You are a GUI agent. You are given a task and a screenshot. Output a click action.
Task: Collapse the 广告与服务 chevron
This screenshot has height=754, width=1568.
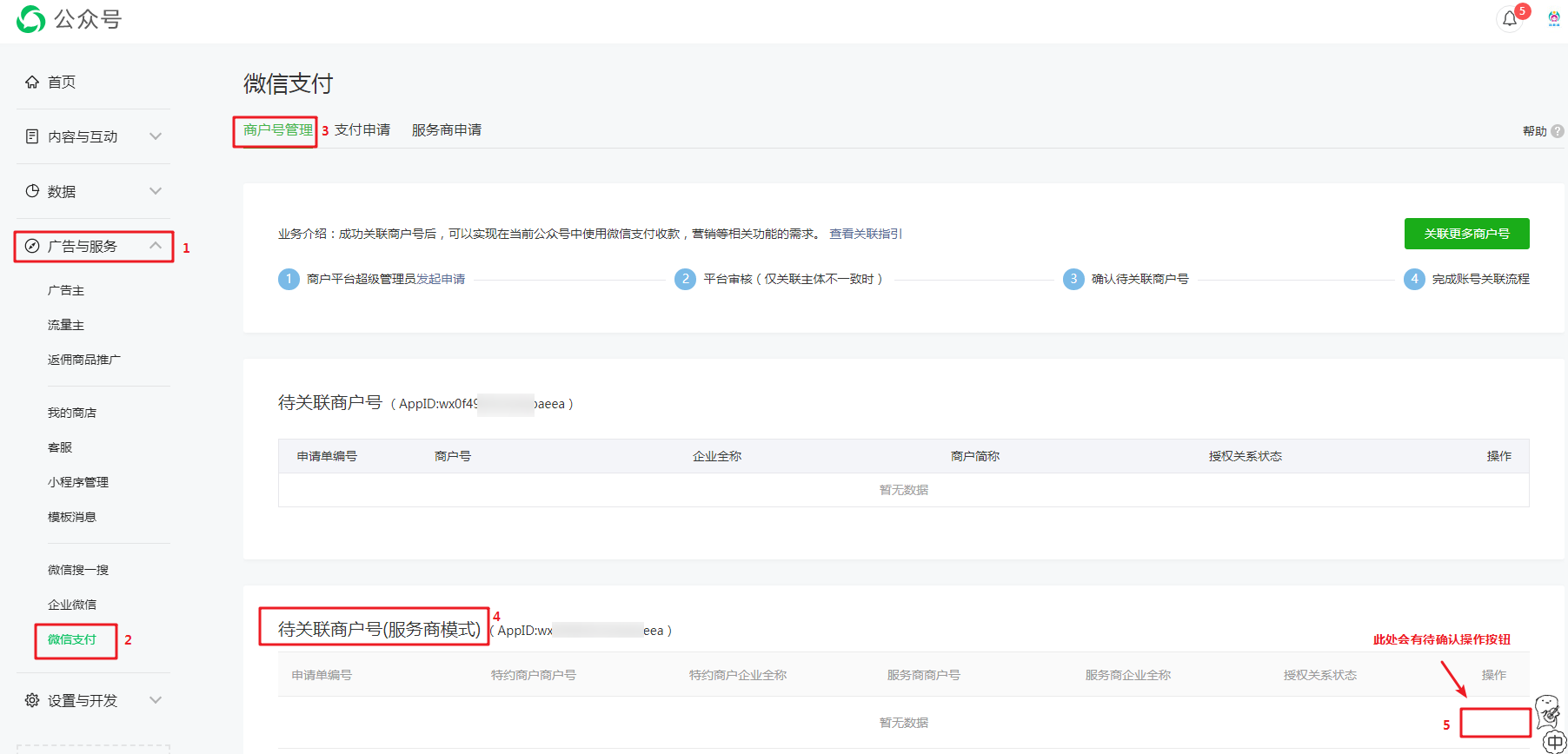pyautogui.click(x=156, y=246)
